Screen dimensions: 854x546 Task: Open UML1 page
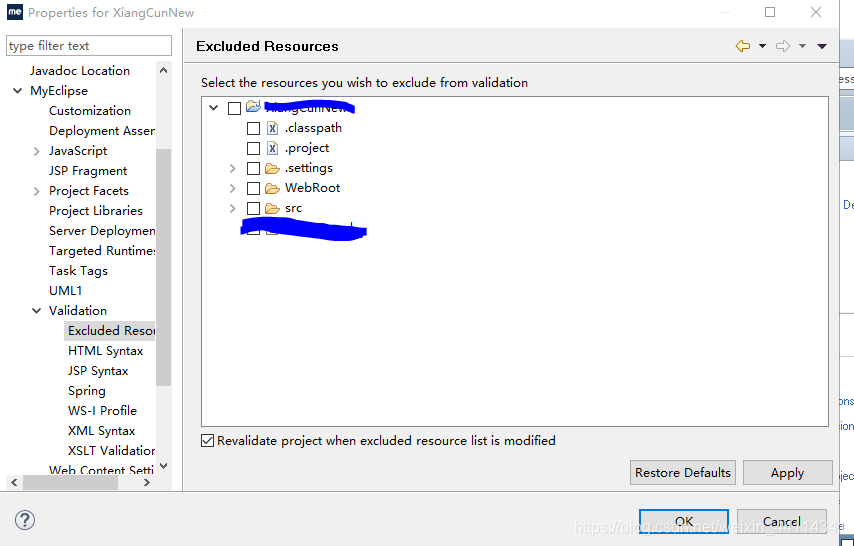click(65, 291)
